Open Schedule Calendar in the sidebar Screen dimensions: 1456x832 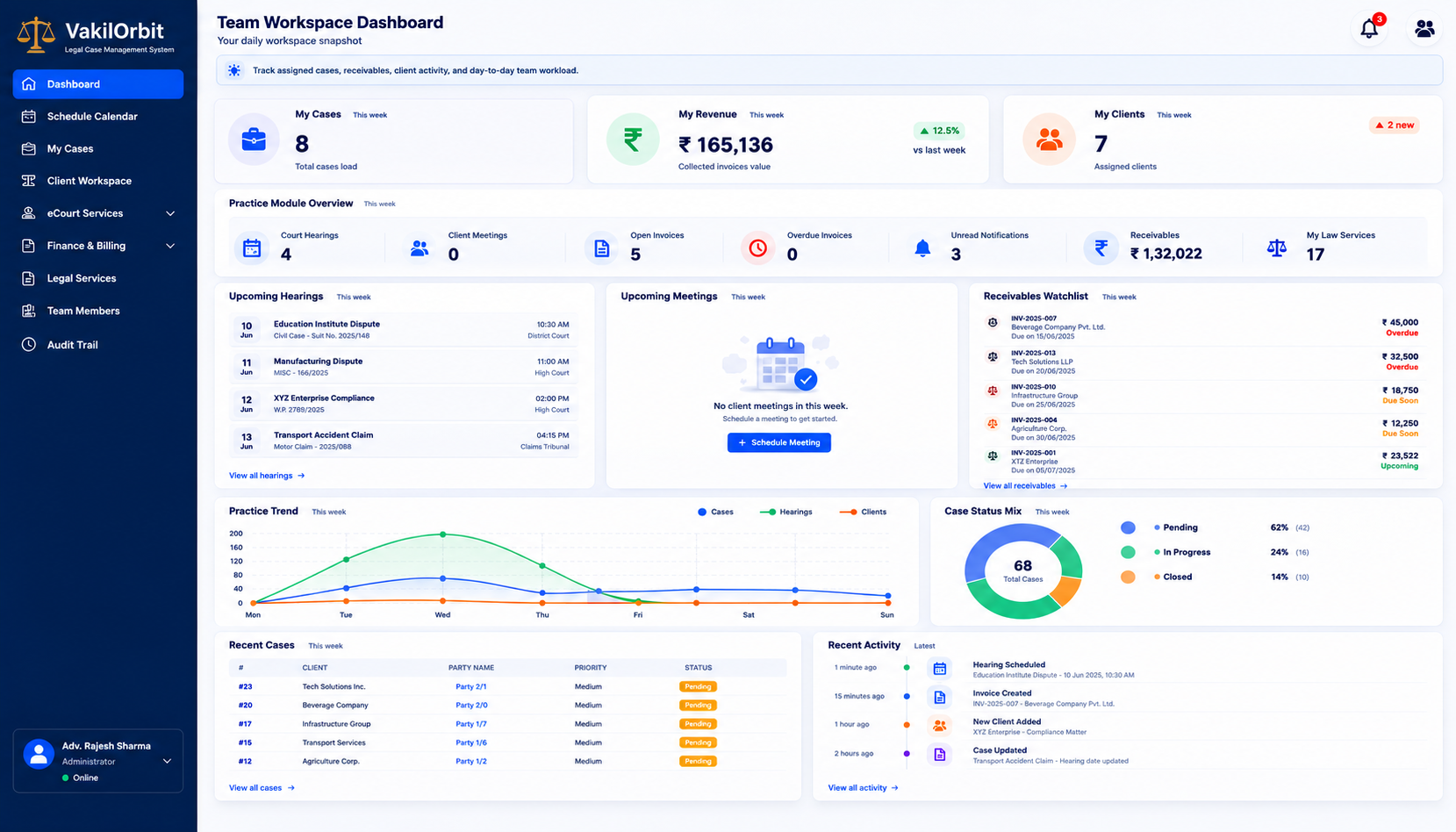coord(98,117)
